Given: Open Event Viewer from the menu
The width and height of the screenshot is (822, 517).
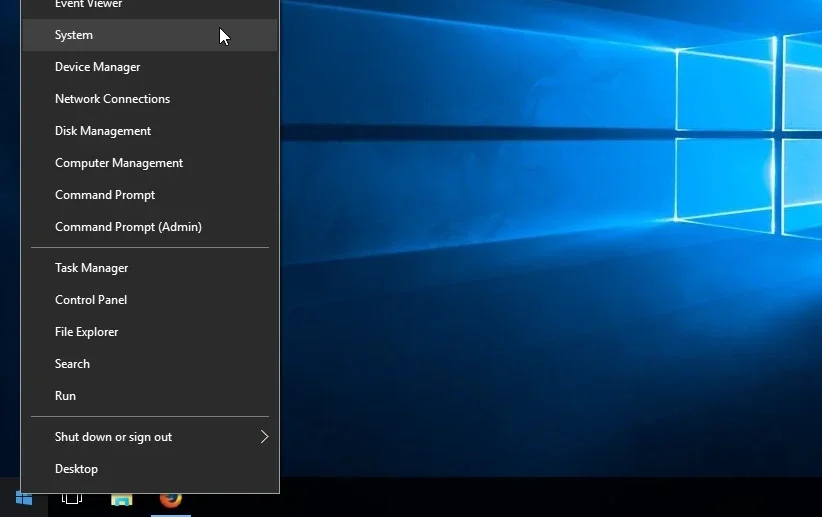Looking at the screenshot, I should [88, 5].
